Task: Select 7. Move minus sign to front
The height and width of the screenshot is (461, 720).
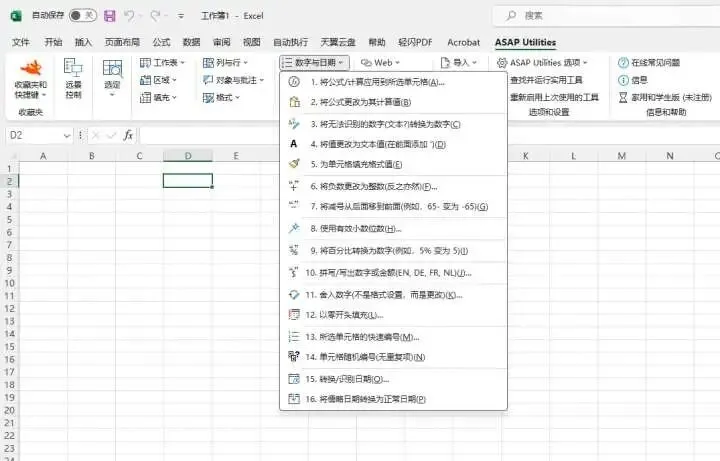Action: (393, 206)
